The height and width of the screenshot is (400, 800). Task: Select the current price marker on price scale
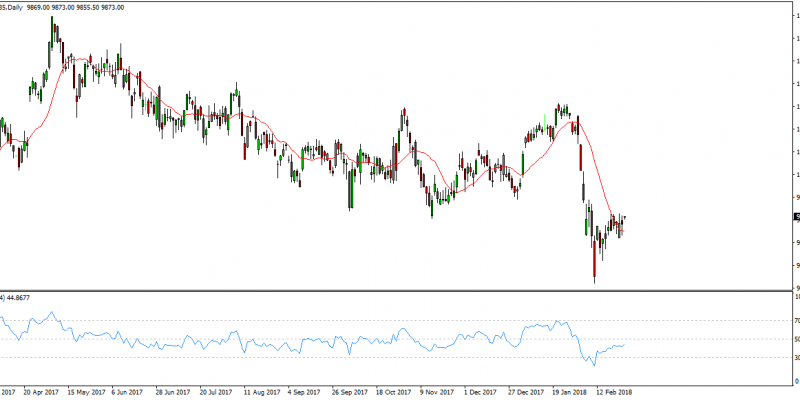click(x=796, y=217)
